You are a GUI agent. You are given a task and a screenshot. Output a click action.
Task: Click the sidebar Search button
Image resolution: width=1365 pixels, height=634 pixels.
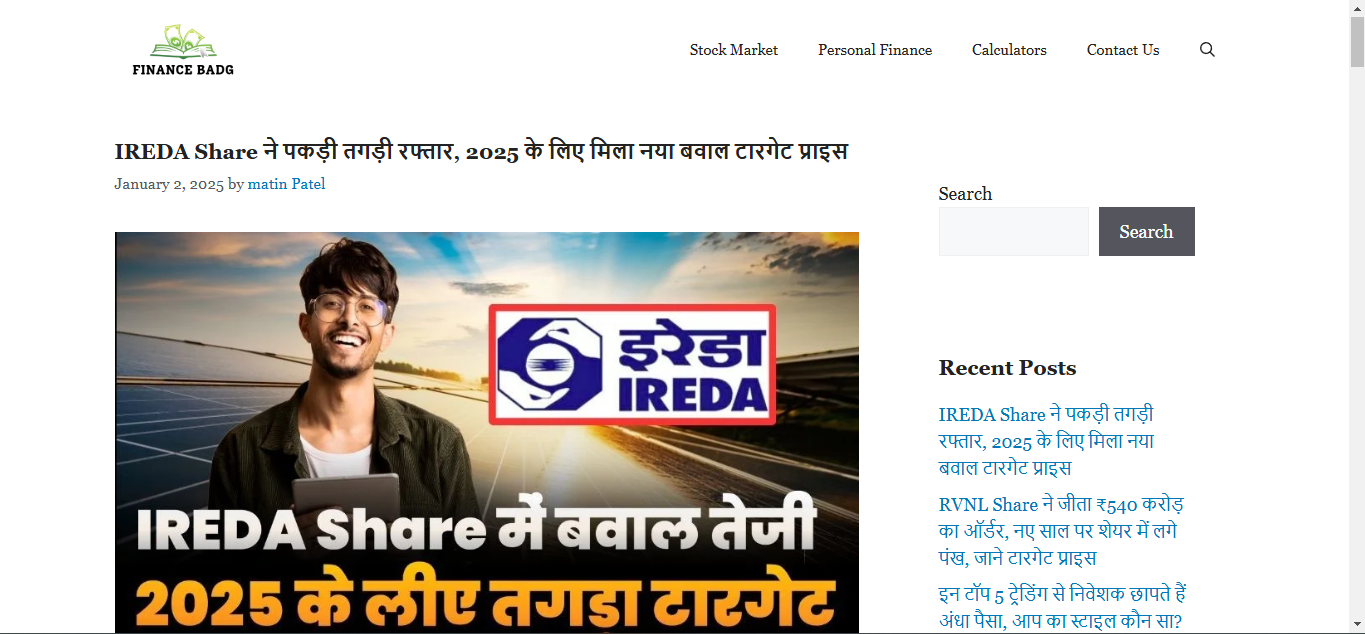[x=1146, y=231]
